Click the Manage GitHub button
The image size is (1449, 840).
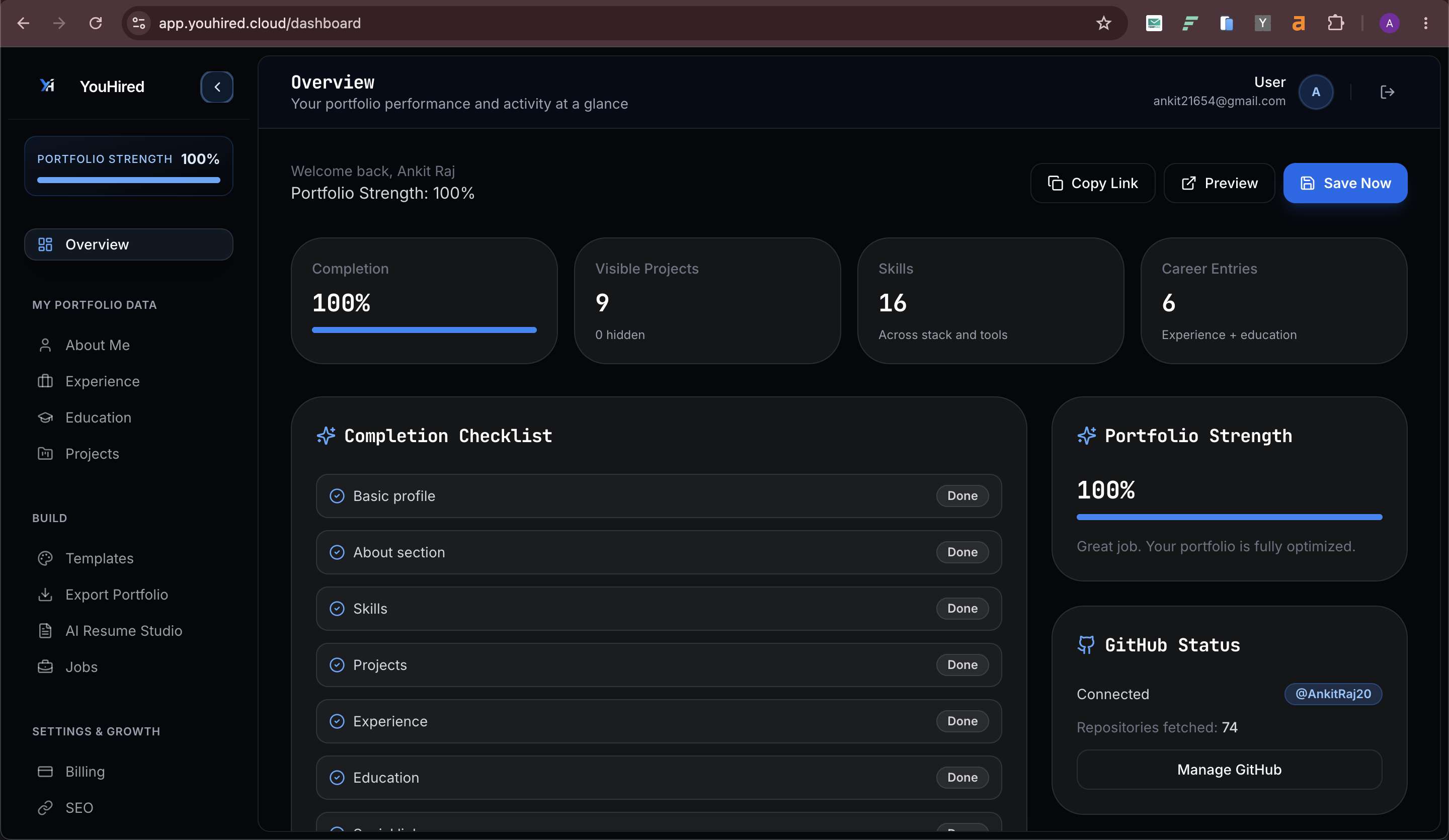click(1229, 769)
